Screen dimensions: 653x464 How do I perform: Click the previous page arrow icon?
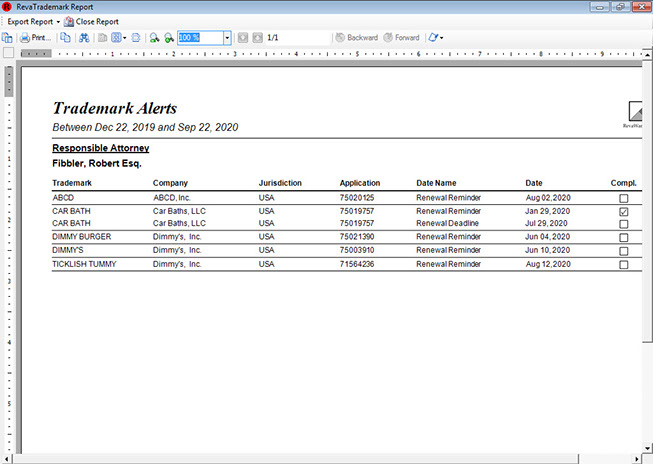(242, 37)
